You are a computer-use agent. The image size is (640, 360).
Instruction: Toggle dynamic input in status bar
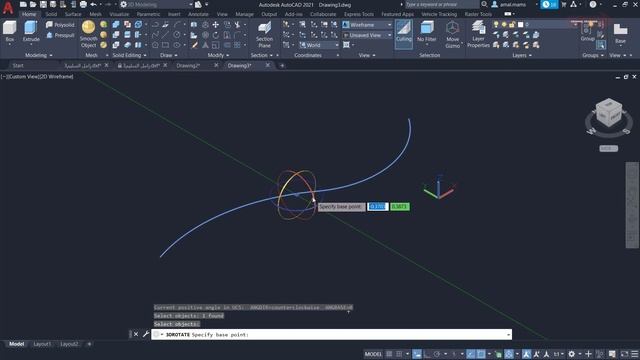417,354
